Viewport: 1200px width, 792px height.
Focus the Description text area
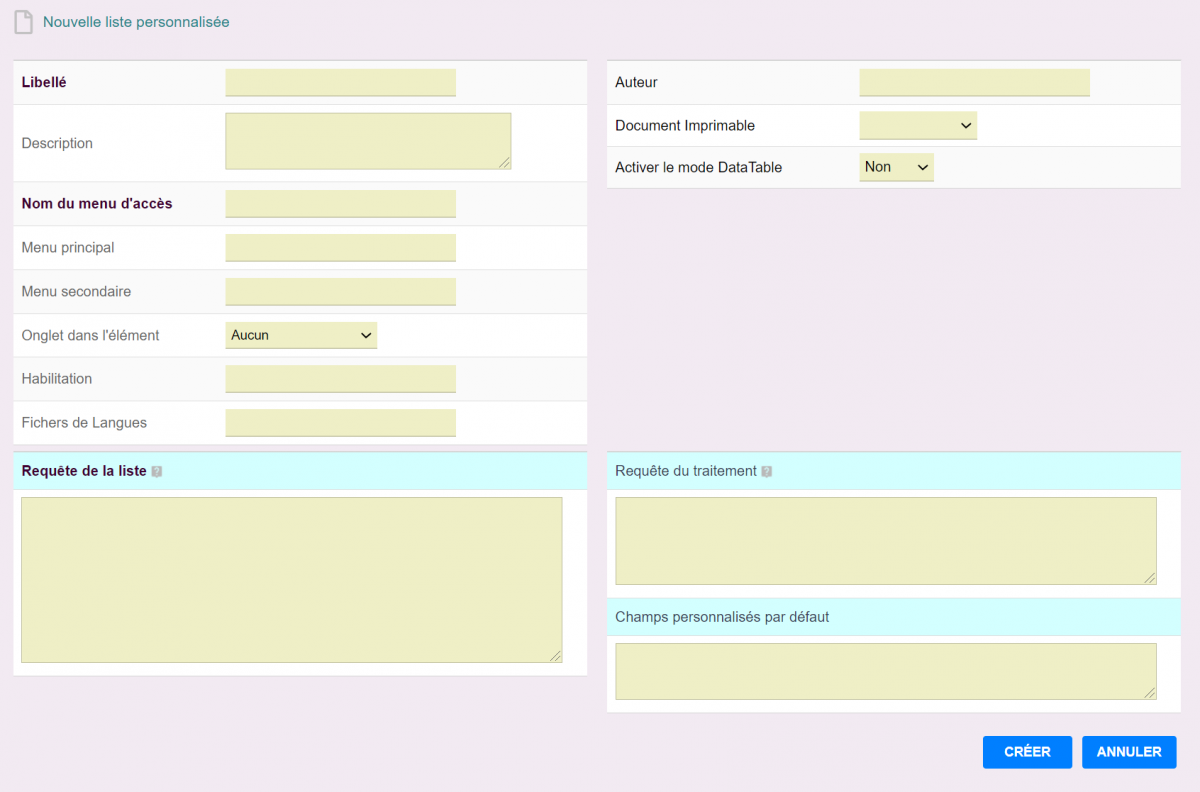[367, 141]
